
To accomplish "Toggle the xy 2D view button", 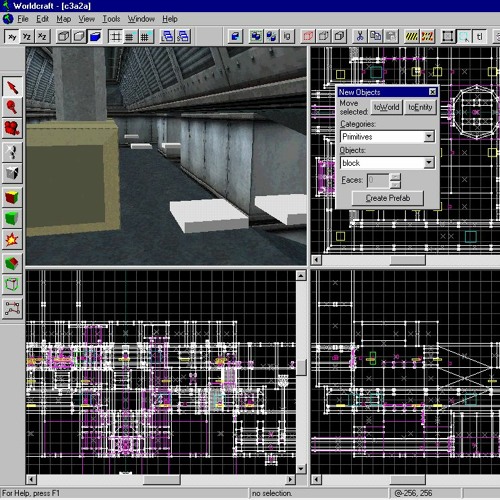I will [12, 36].
